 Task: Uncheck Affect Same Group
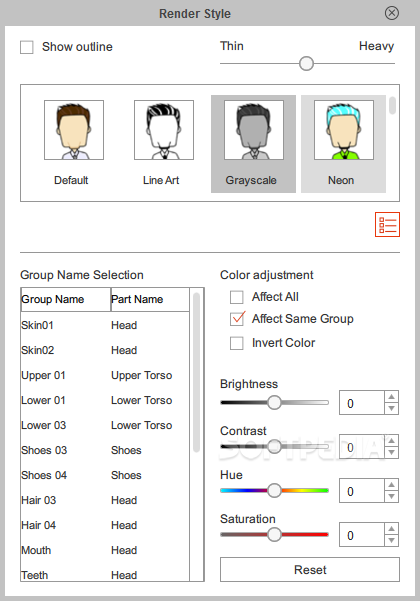[237, 319]
